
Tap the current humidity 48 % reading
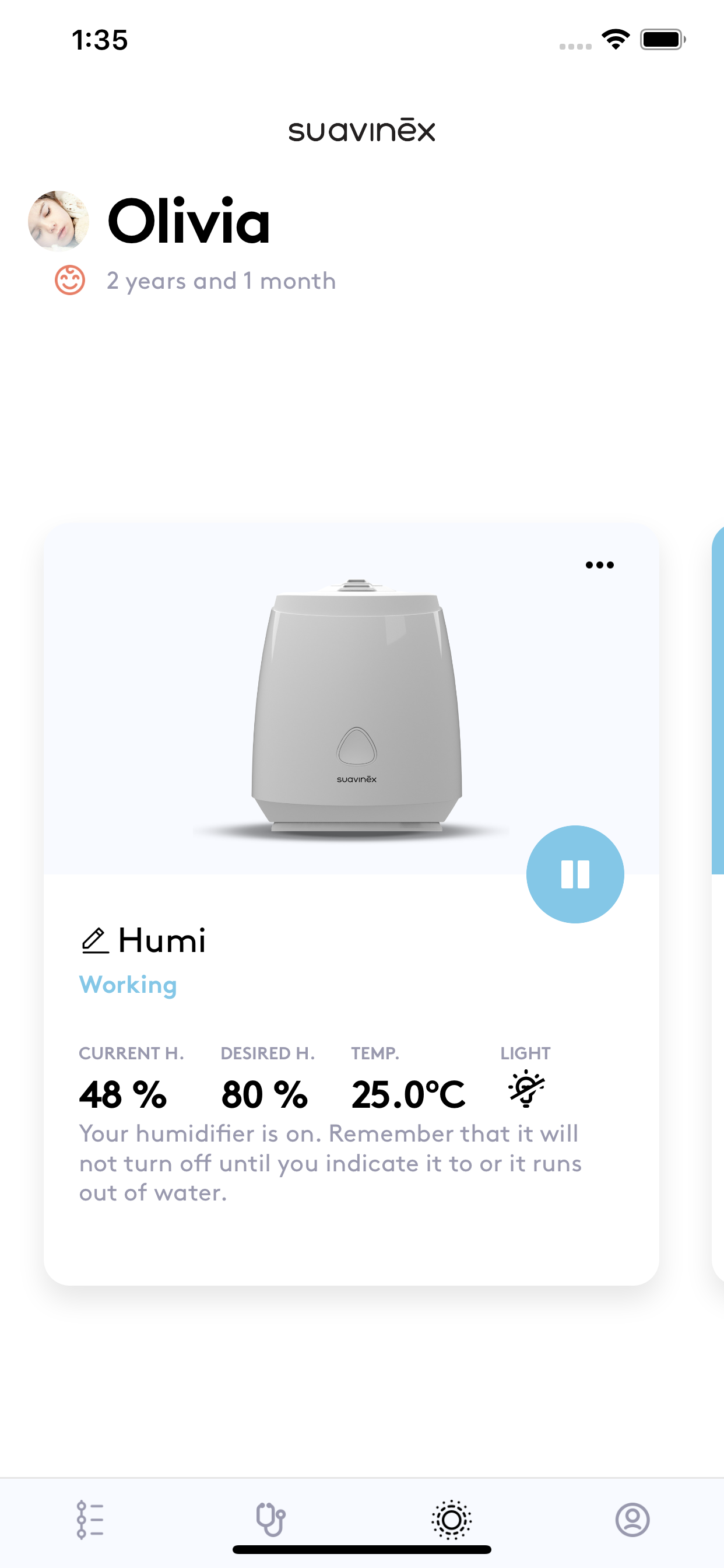click(123, 1094)
